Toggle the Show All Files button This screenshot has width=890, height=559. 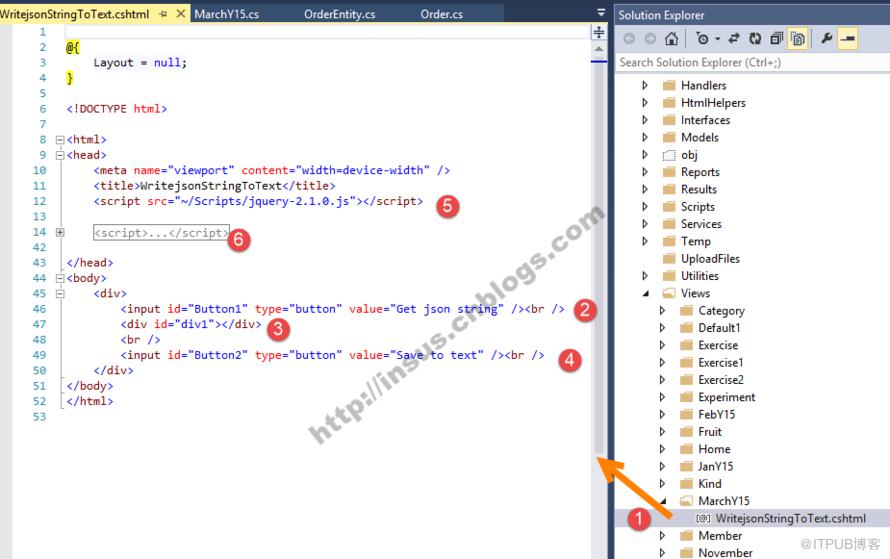pyautogui.click(x=797, y=39)
